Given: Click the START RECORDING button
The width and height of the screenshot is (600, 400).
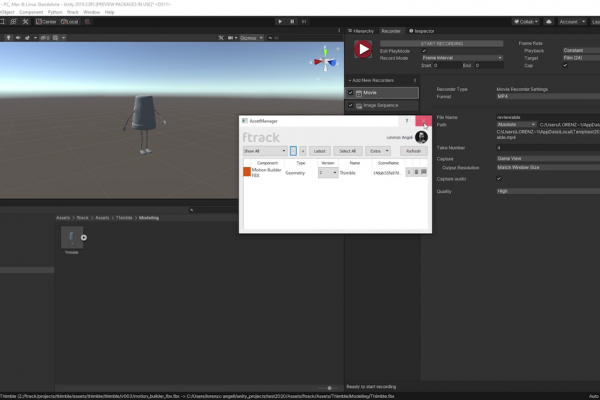Looking at the screenshot, I should [x=442, y=43].
